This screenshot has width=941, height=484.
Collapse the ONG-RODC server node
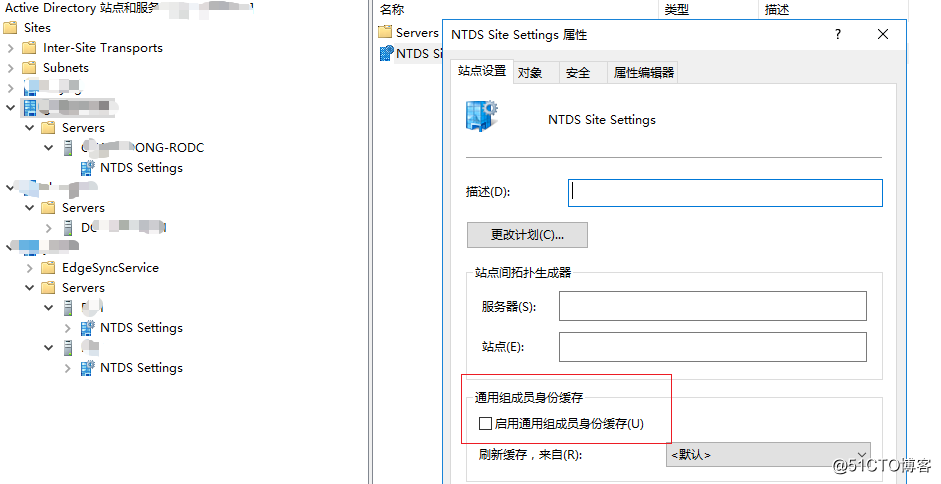click(49, 148)
